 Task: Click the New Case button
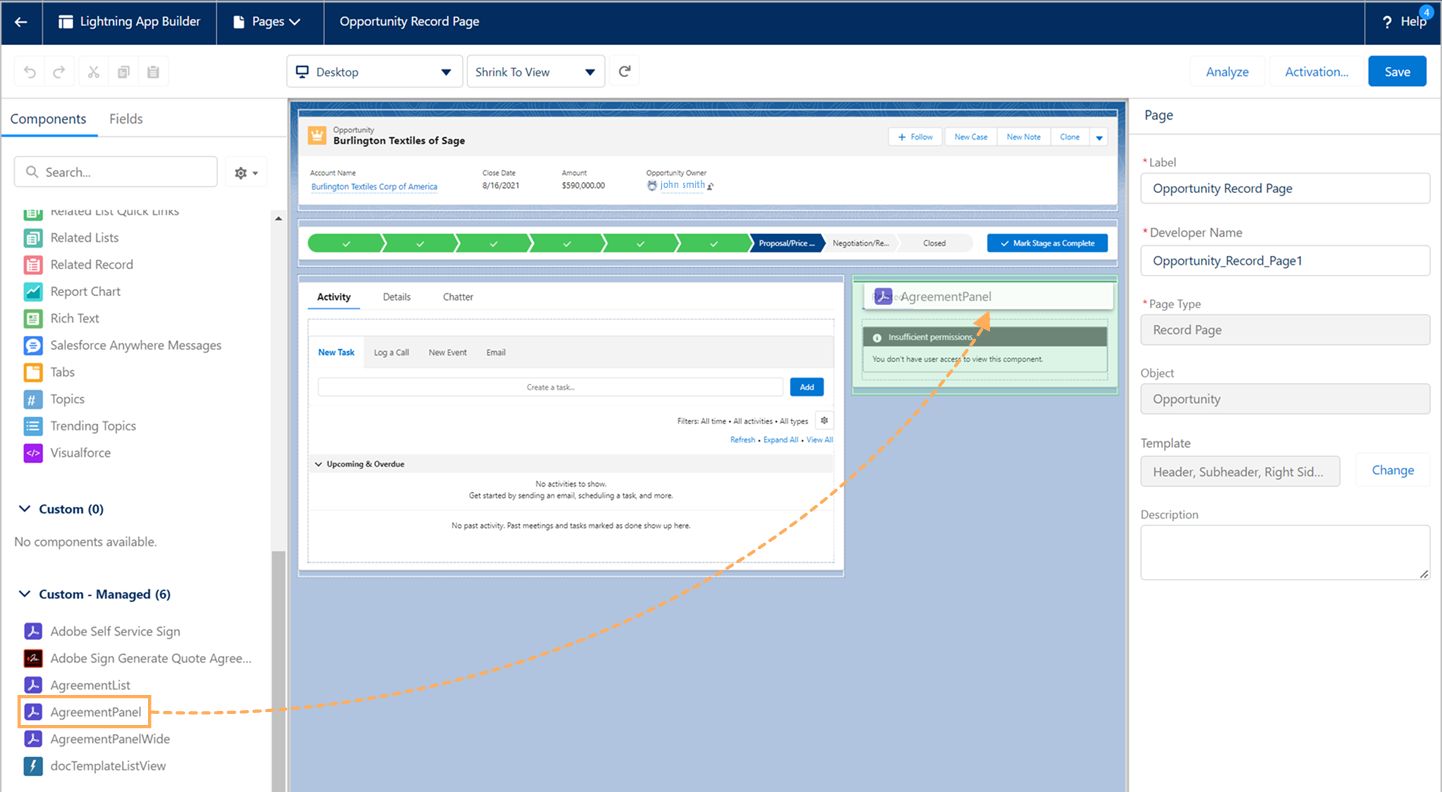[970, 137]
